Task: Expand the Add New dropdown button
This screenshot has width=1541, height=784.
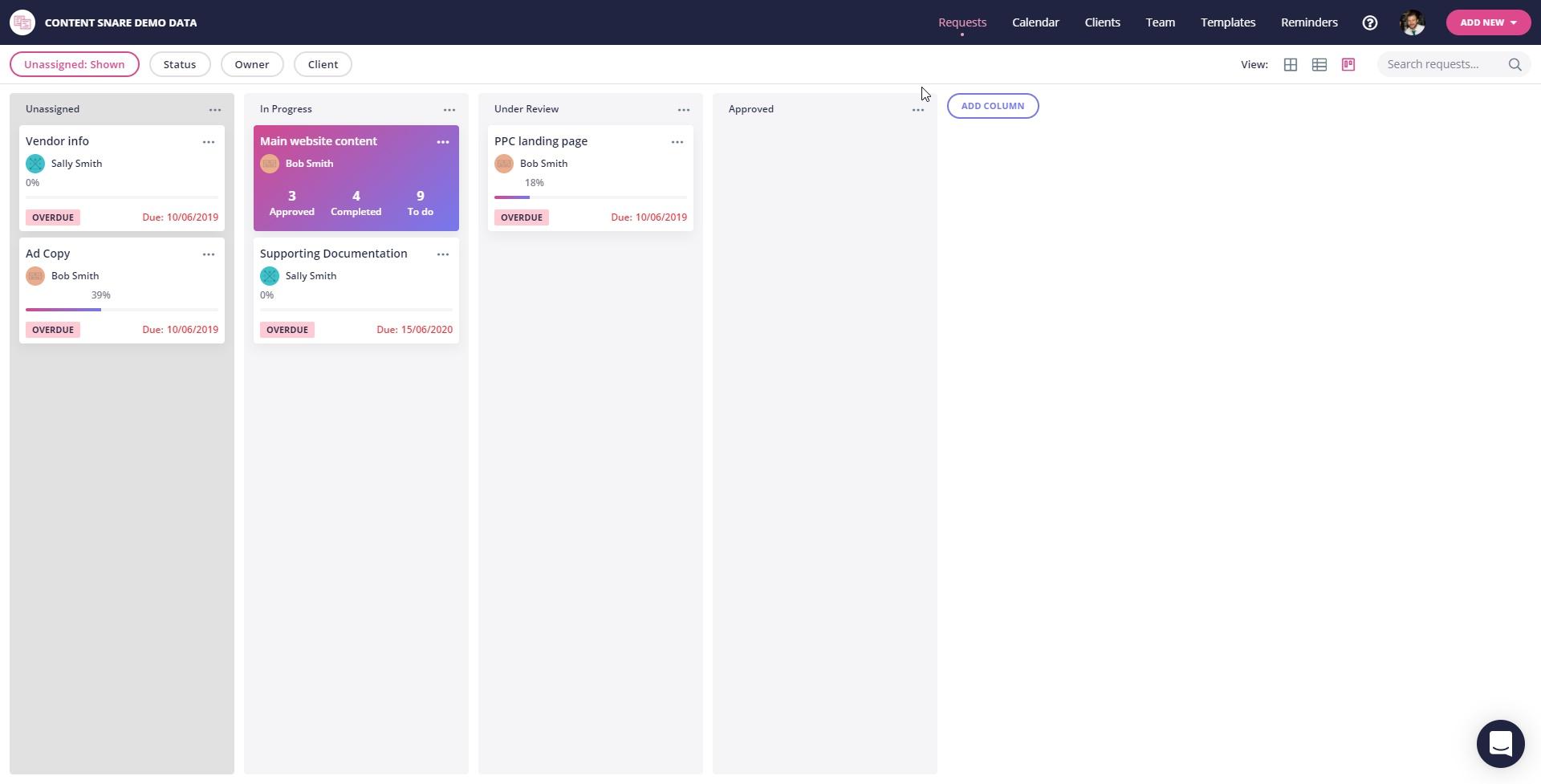Action: pos(1488,22)
